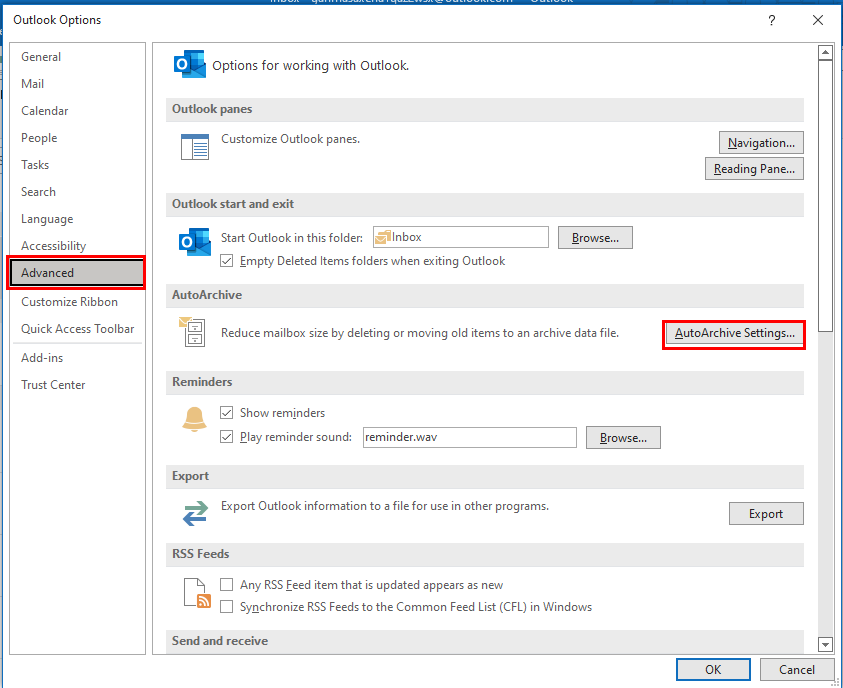843x688 pixels.
Task: Click the 'Export' section heading text
Action: [190, 476]
